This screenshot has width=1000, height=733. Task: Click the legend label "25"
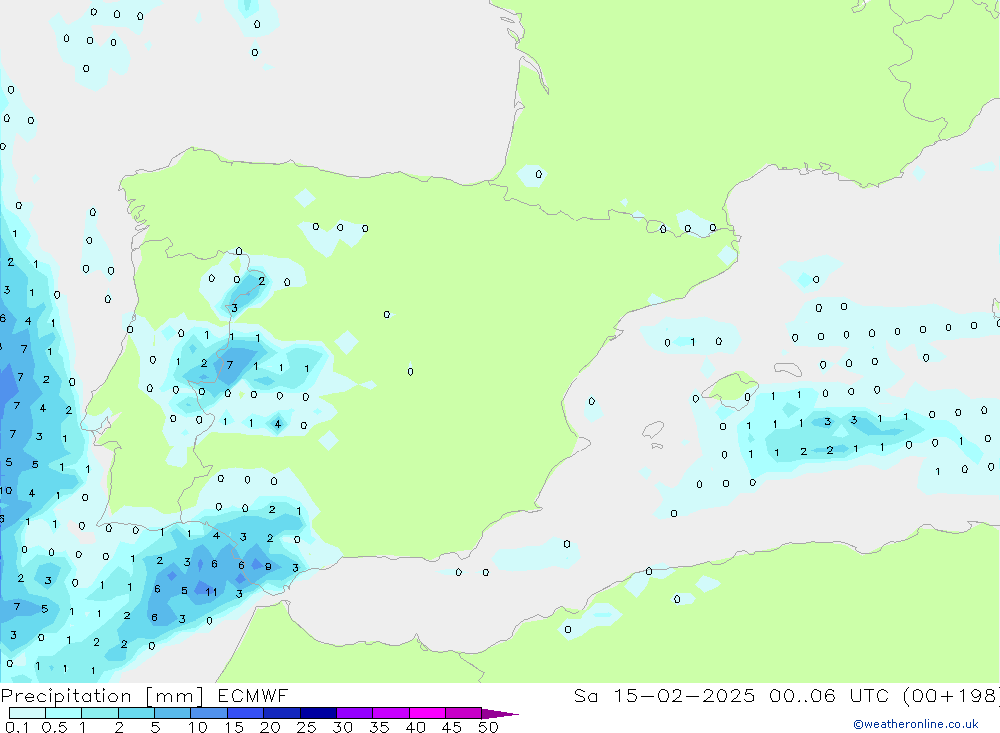click(306, 727)
